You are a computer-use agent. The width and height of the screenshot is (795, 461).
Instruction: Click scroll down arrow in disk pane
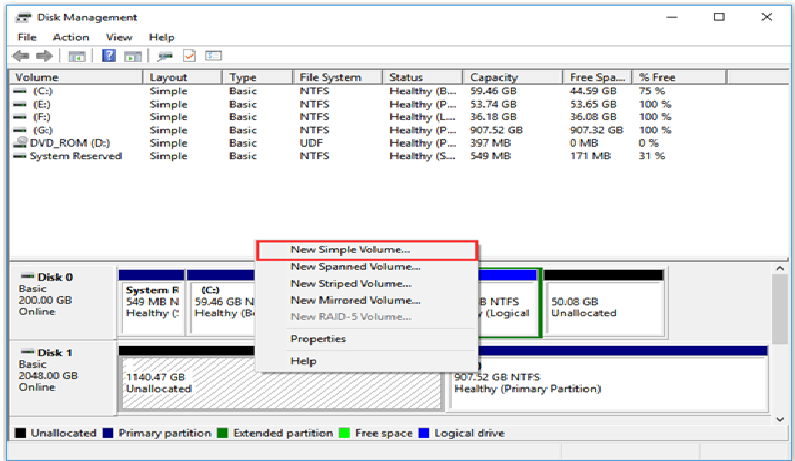click(780, 419)
